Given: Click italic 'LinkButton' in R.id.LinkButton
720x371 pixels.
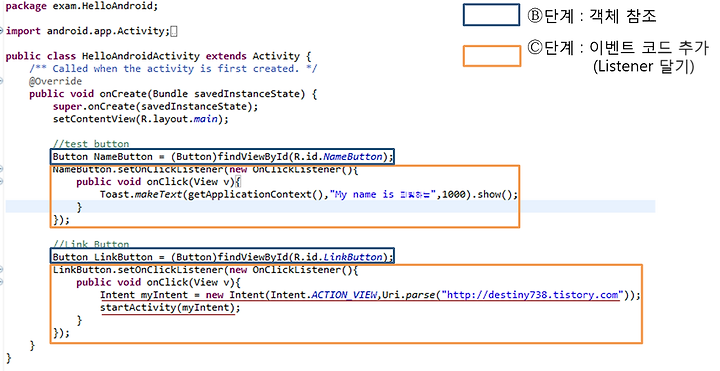Looking at the screenshot, I should pos(353,257).
